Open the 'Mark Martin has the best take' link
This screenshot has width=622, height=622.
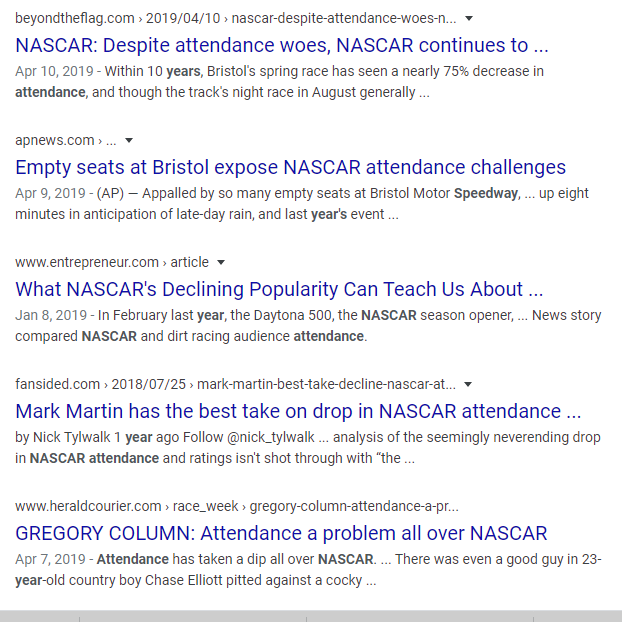298,412
